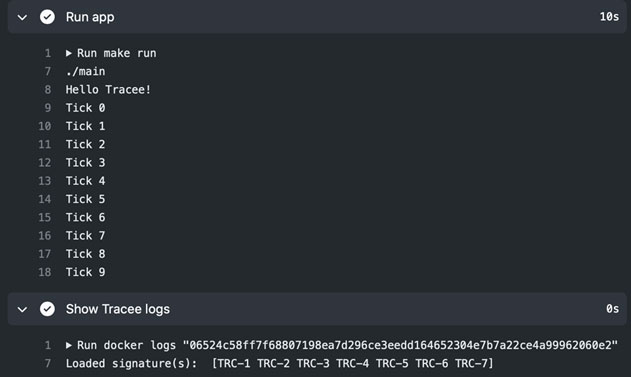Collapse the Run app step chevron
This screenshot has width=631, height=377.
point(23,17)
